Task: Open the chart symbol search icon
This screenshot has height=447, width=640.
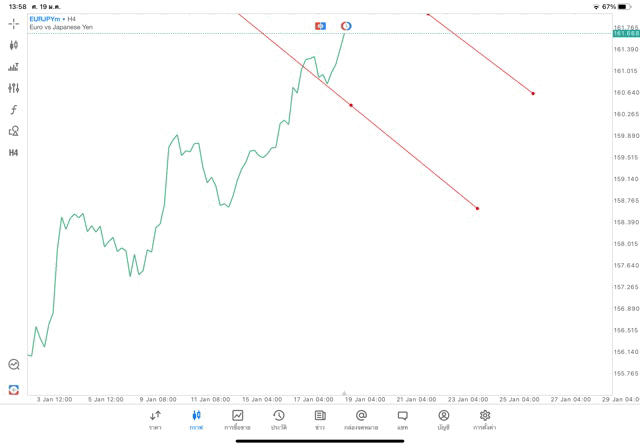Action: [x=14, y=365]
